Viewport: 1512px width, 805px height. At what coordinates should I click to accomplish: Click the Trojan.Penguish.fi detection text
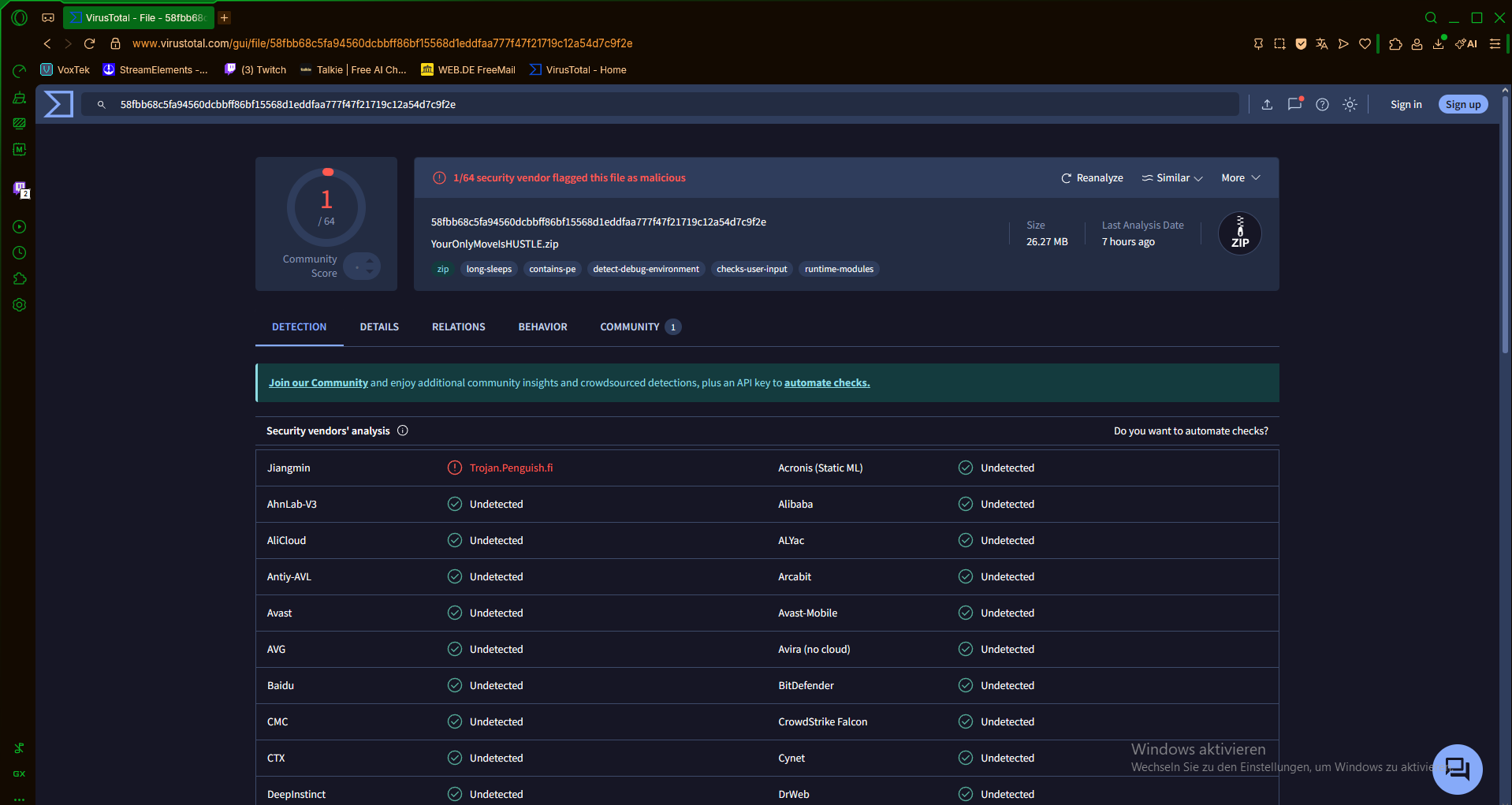tap(511, 468)
